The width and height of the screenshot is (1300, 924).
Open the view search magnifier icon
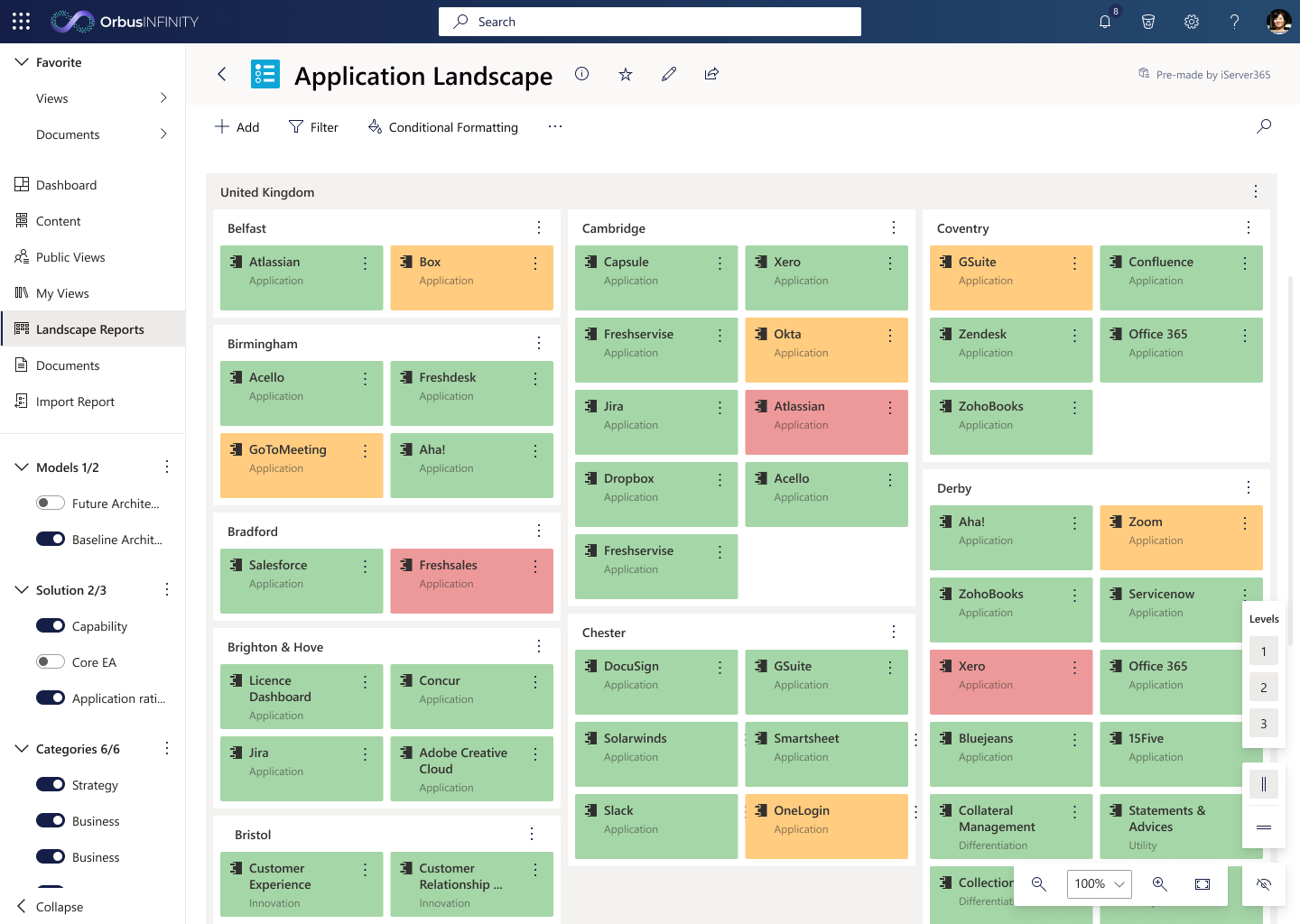tap(1264, 126)
